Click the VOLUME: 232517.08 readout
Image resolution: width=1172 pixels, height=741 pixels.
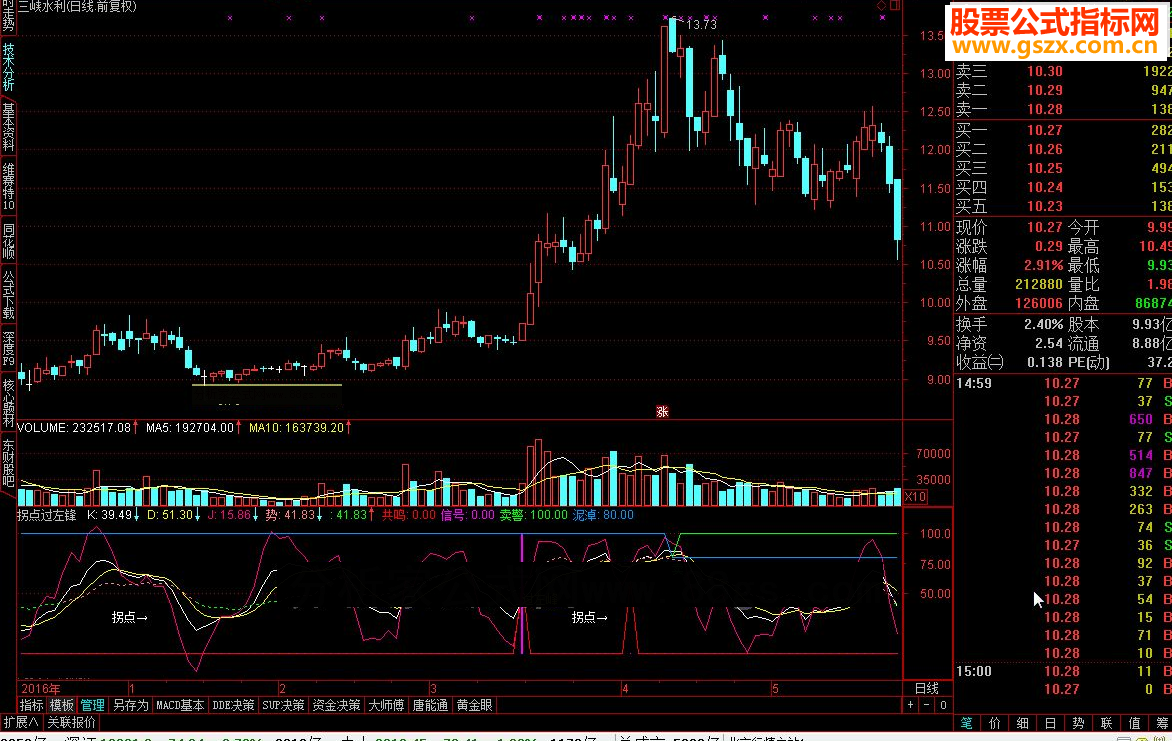(74, 428)
